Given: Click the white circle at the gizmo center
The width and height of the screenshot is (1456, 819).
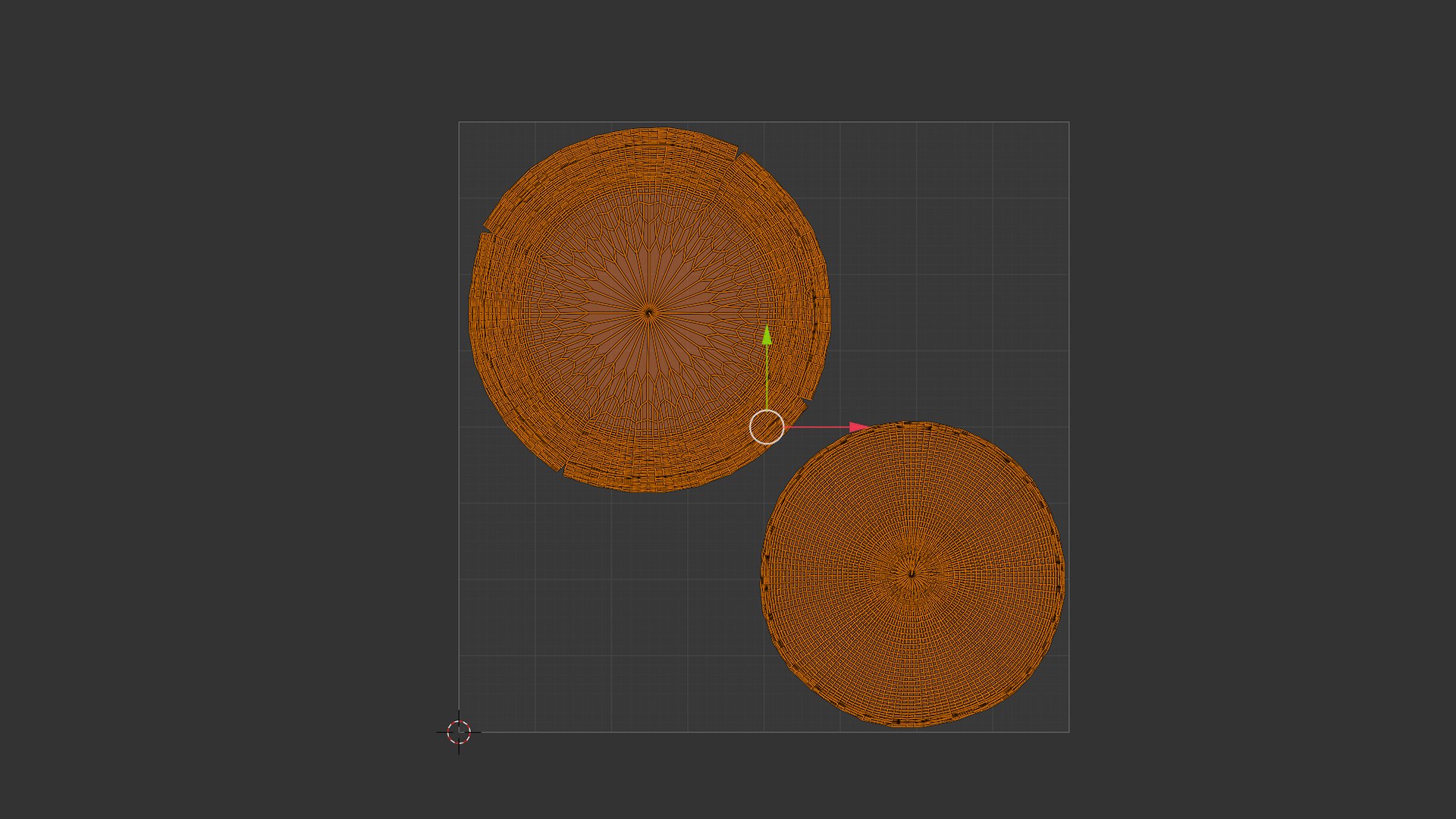Looking at the screenshot, I should tap(767, 428).
